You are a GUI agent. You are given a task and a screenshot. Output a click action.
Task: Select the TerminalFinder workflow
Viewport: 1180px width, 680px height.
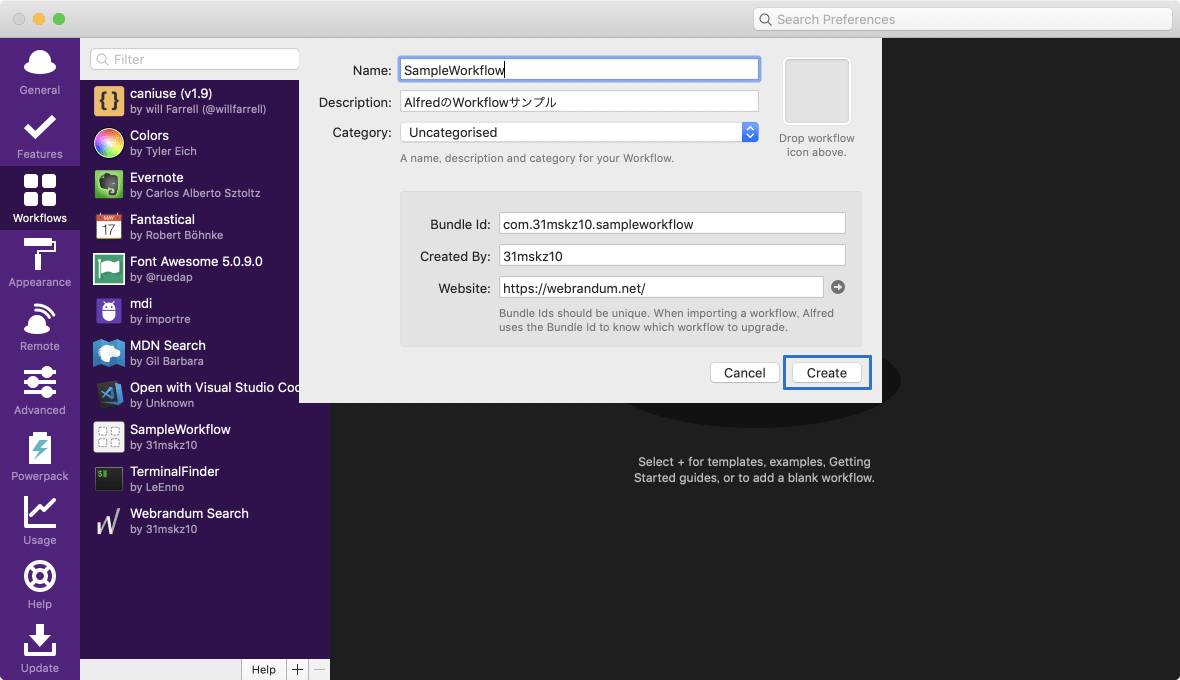(180, 479)
